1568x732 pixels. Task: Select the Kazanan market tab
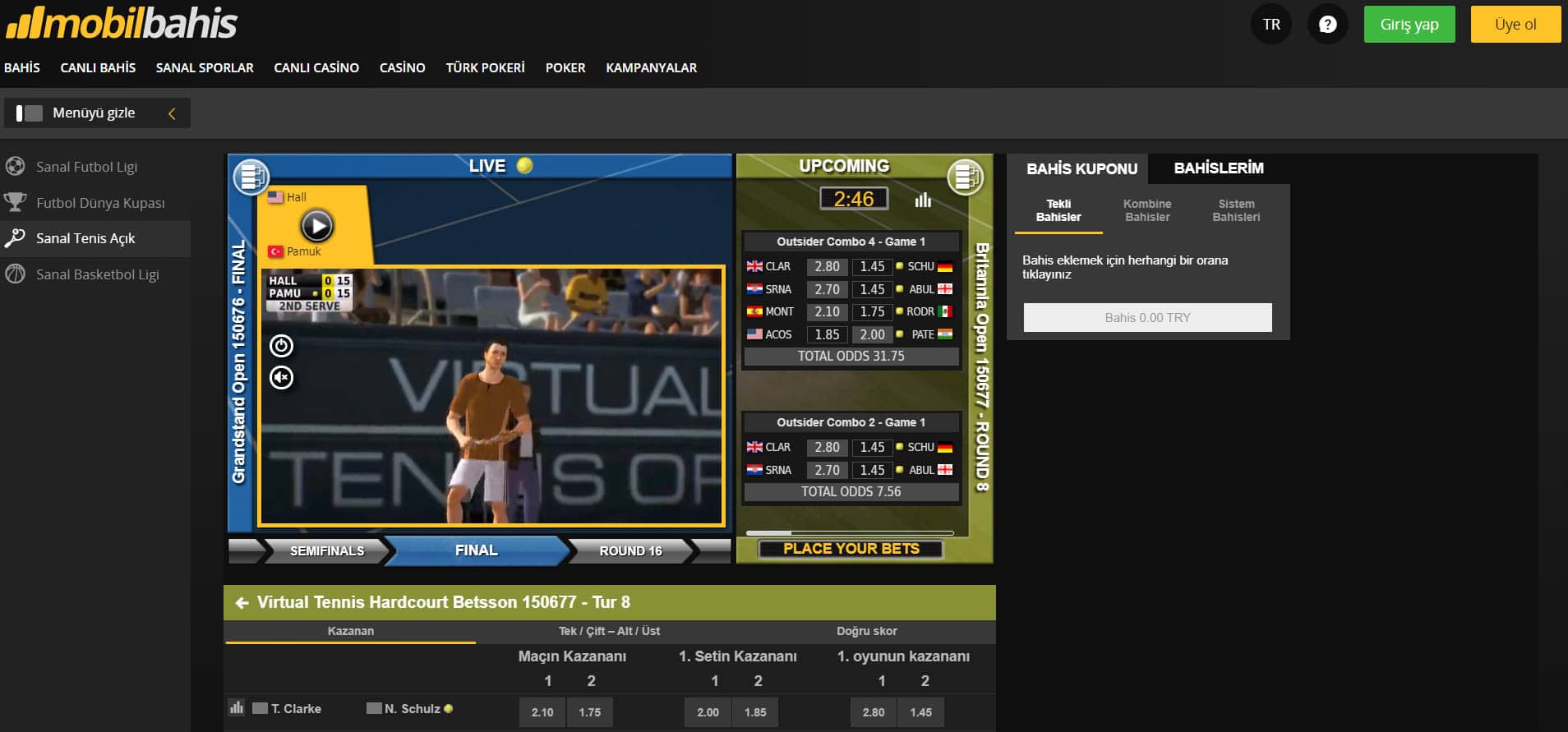pos(351,631)
